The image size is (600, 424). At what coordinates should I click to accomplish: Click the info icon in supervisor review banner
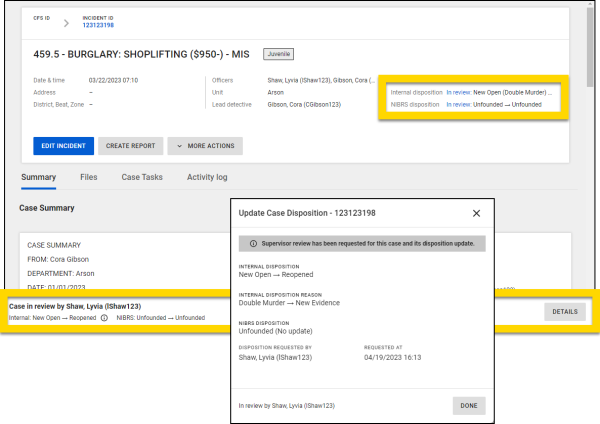[x=252, y=243]
